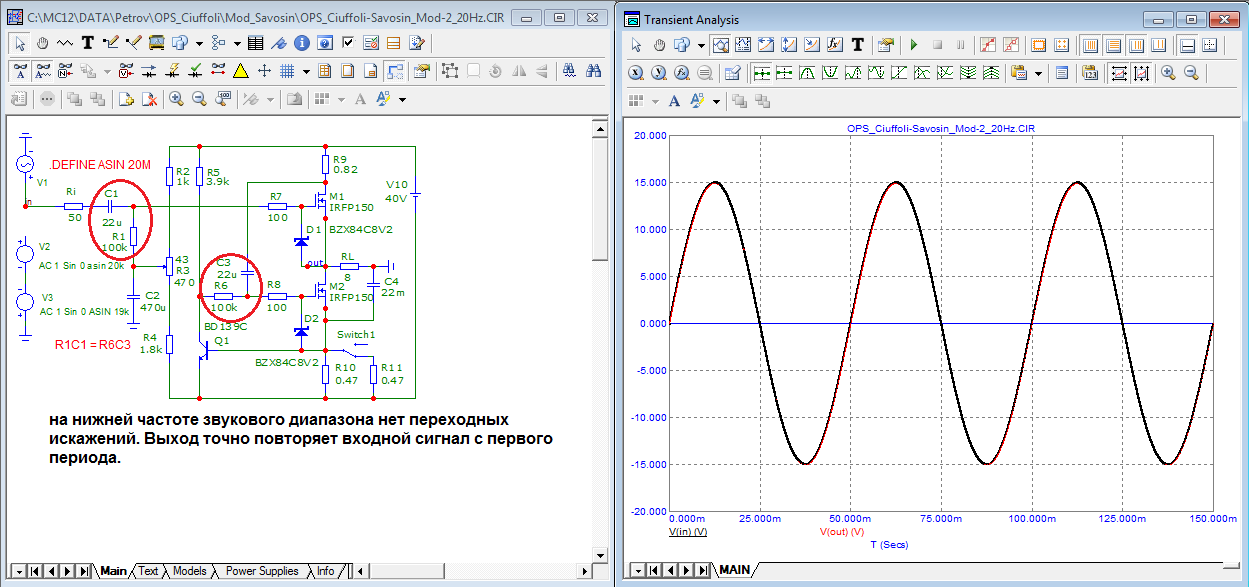The image size is (1249, 587).
Task: Zoom out on the Transient Analysis plot
Action: (1190, 73)
